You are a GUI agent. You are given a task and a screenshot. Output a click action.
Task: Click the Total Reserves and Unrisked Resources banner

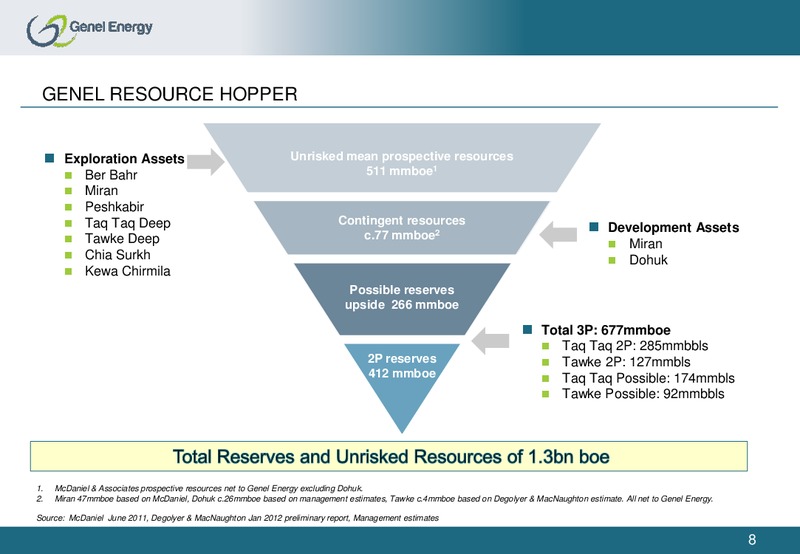click(389, 456)
